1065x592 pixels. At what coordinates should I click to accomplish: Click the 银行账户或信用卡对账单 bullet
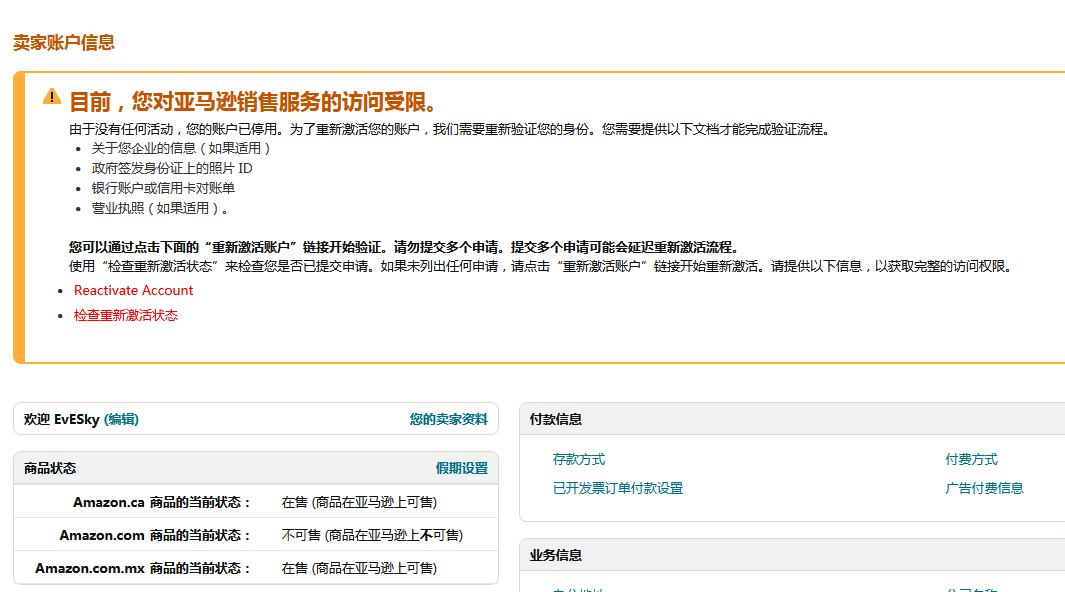tap(163, 188)
